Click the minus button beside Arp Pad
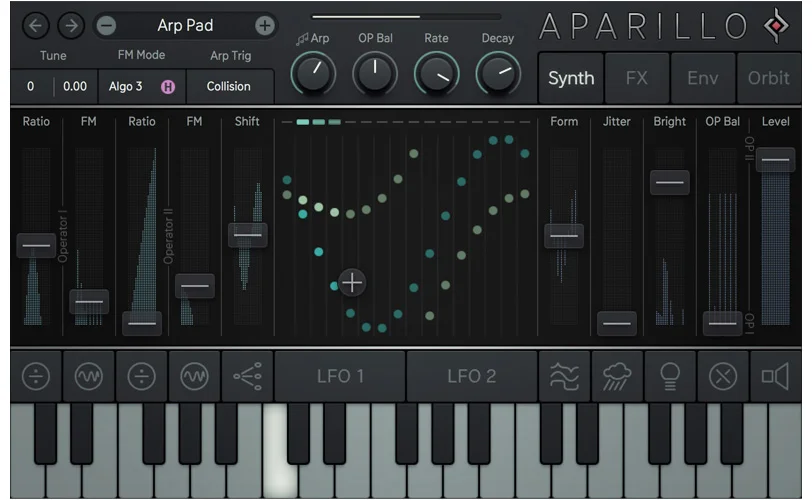This screenshot has height=500, width=812. point(107,25)
